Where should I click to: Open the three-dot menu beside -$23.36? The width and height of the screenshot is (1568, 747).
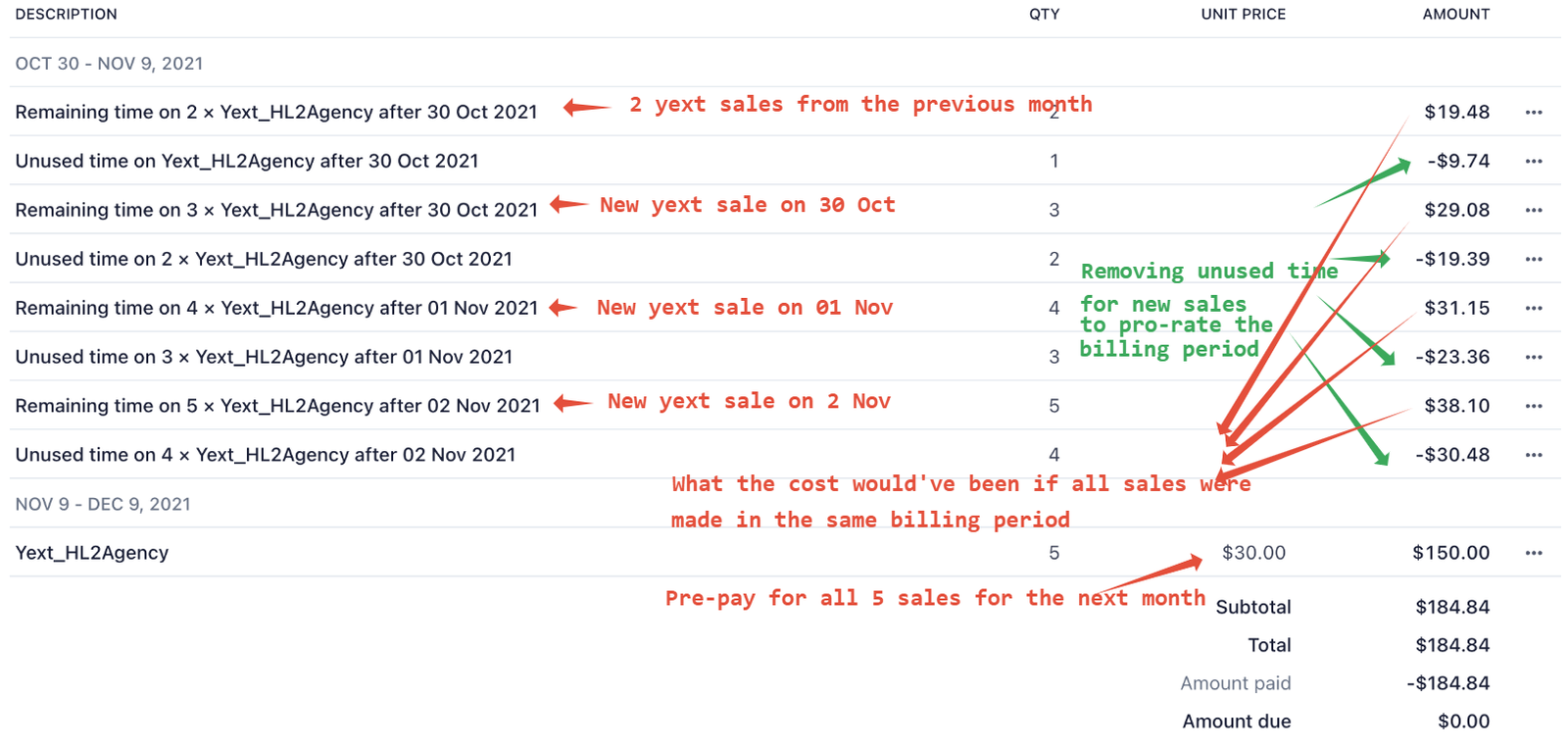(x=1534, y=358)
